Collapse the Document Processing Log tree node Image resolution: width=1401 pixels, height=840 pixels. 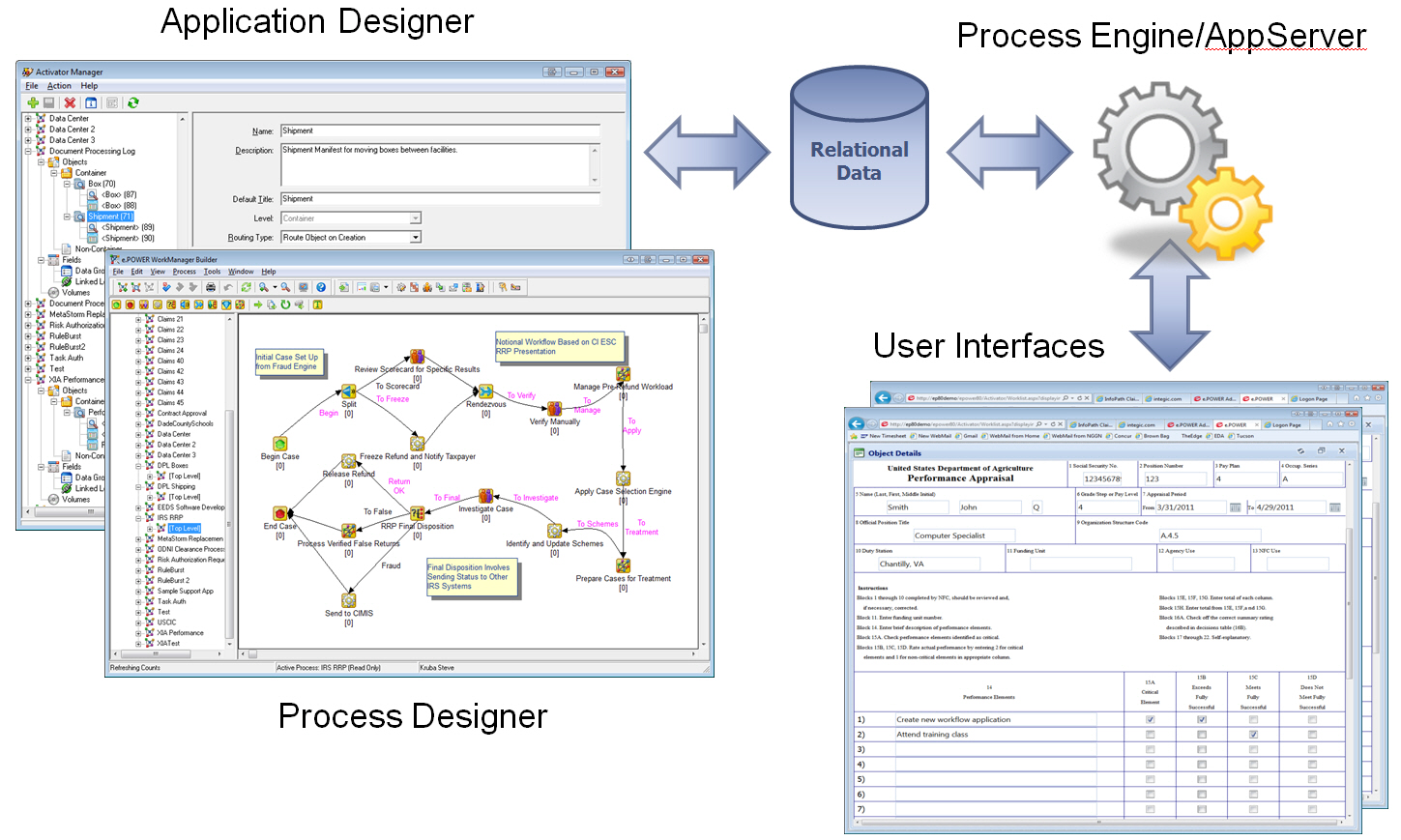[28, 151]
